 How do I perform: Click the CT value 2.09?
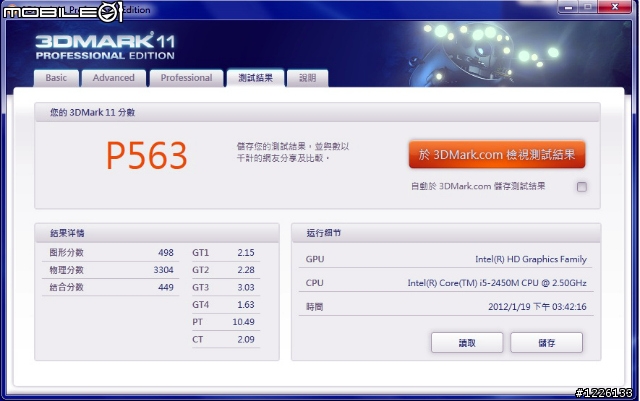(246, 339)
